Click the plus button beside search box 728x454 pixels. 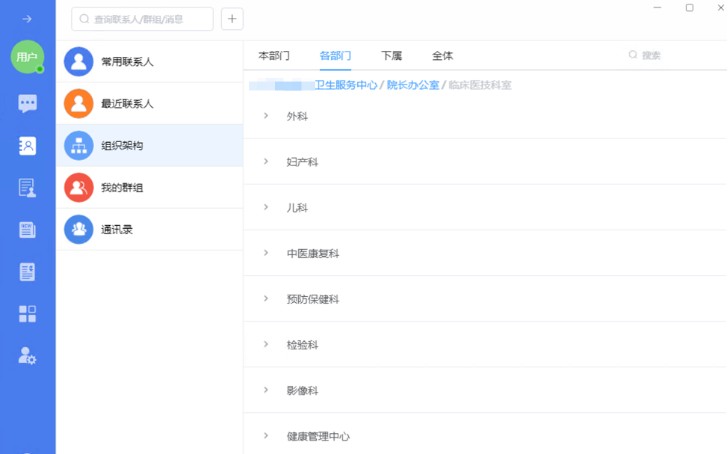click(x=231, y=18)
